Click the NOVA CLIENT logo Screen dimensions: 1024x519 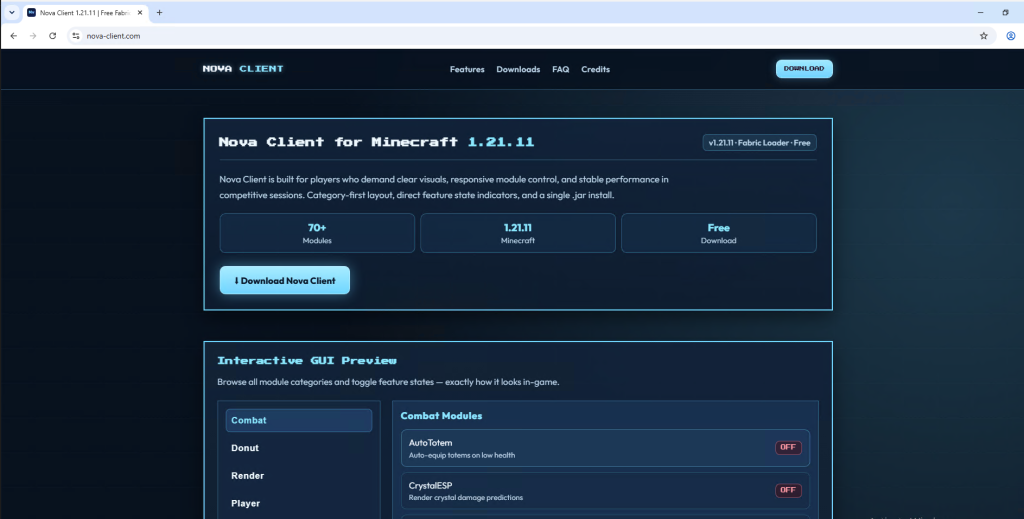point(243,69)
